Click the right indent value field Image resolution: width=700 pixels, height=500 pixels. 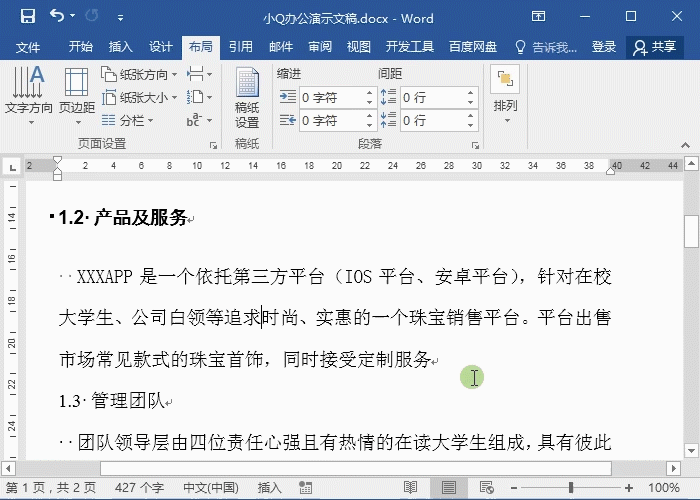coord(331,121)
